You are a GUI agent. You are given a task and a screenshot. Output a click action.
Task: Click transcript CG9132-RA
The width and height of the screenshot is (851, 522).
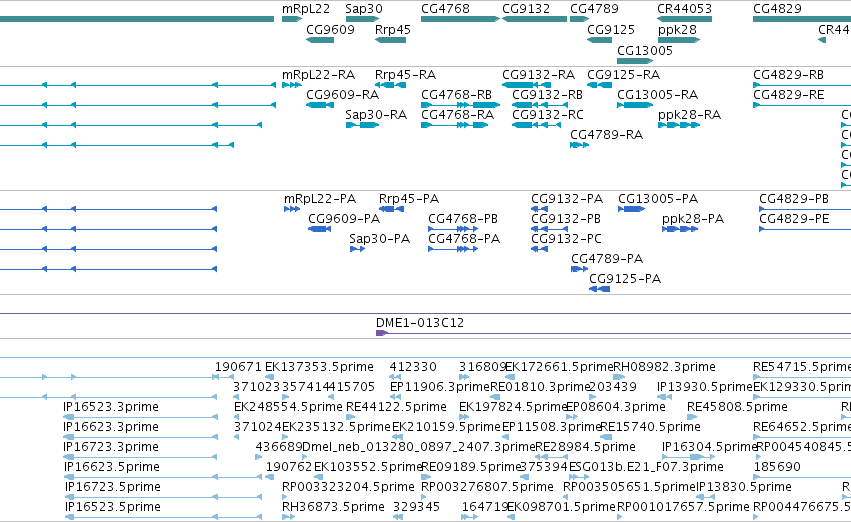click(x=526, y=85)
